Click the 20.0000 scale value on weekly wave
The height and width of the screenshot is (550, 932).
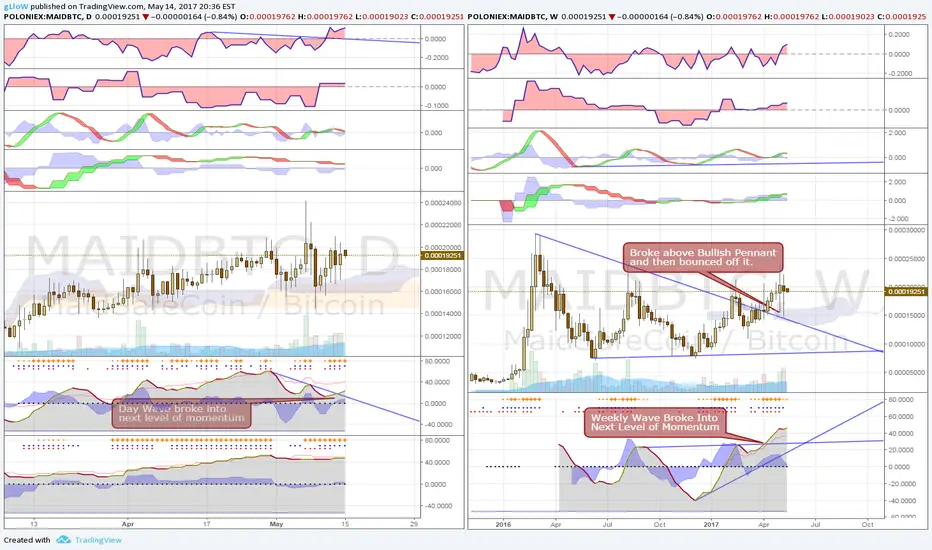point(901,450)
